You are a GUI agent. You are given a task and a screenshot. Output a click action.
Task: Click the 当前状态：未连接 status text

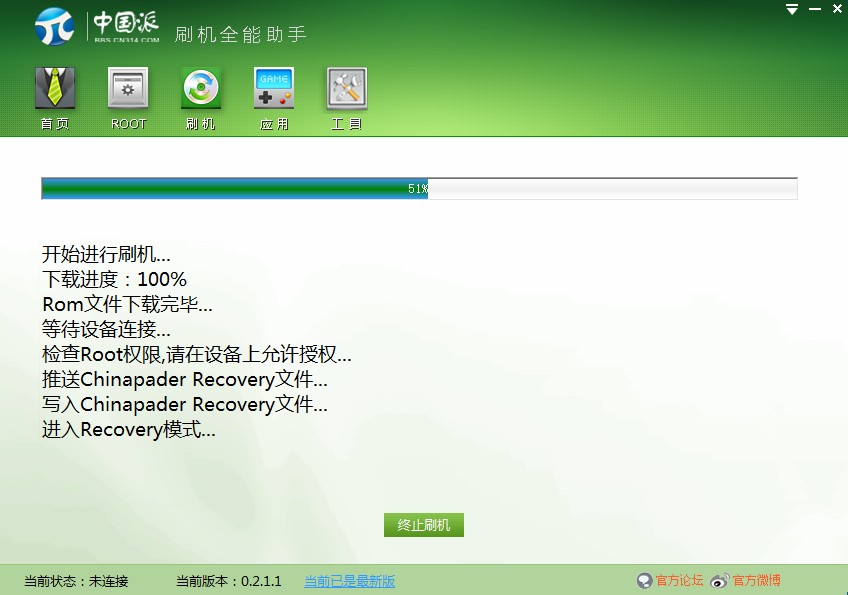76,581
